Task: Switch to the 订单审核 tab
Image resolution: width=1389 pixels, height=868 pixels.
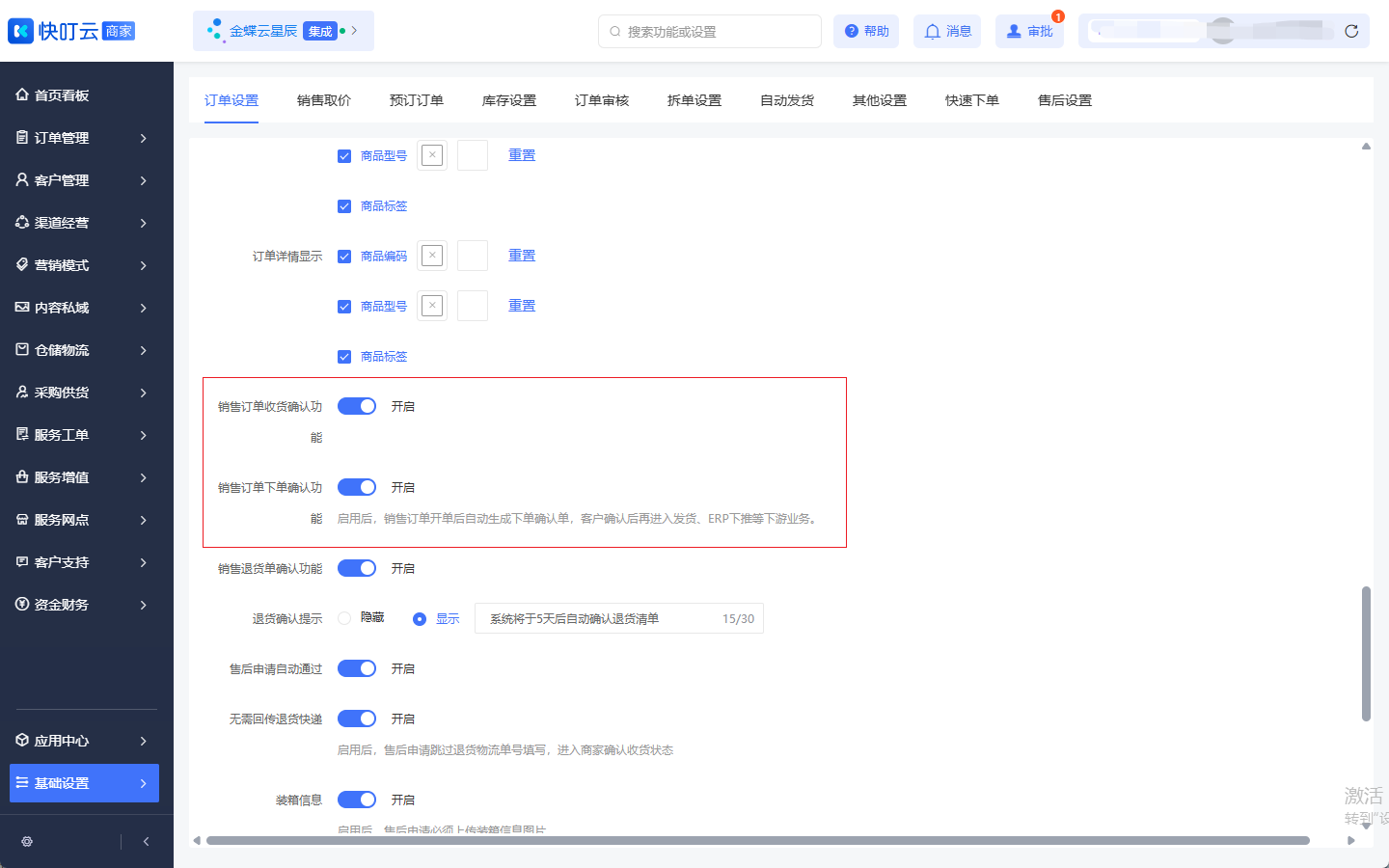Action: pyautogui.click(x=602, y=100)
